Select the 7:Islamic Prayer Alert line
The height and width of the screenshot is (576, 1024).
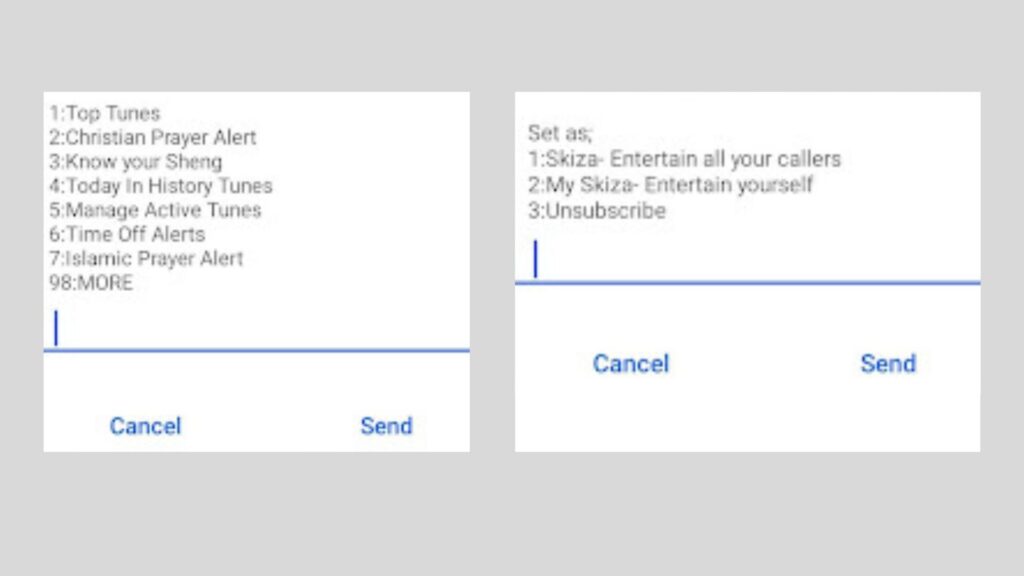pyautogui.click(x=146, y=258)
